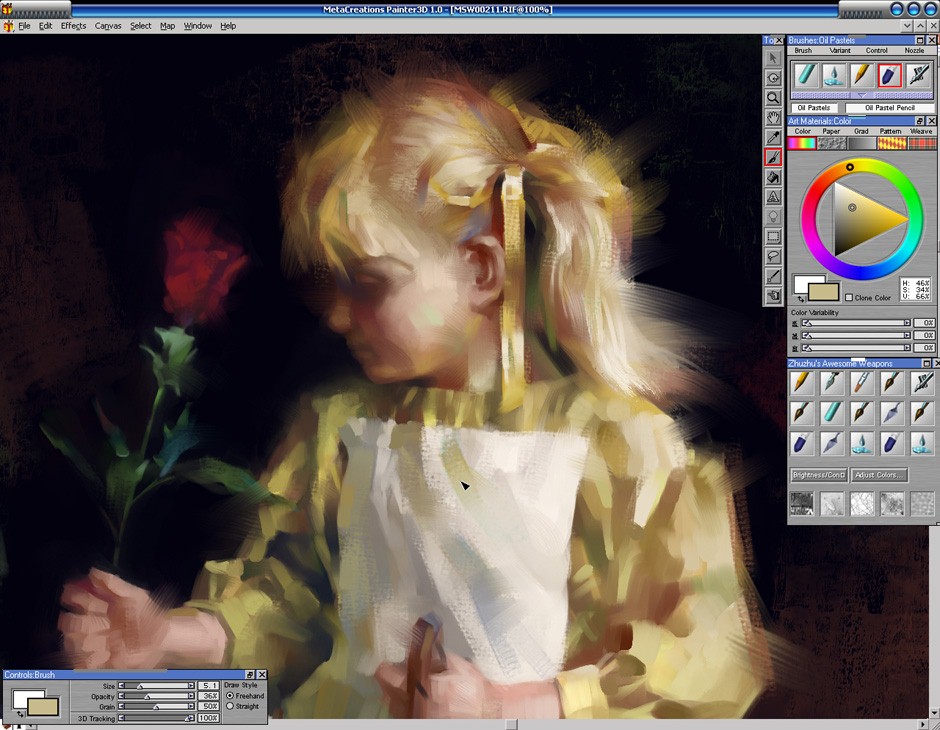
Task: Select the straight line tool in Tools palette
Action: [773, 276]
